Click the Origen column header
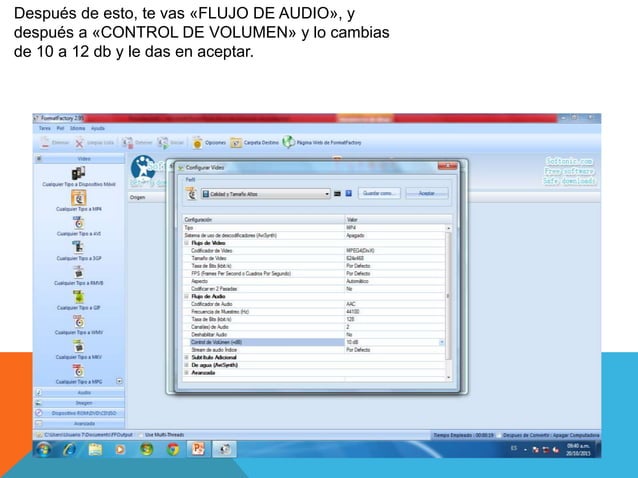Viewport: 638px width, 478px height. click(138, 197)
